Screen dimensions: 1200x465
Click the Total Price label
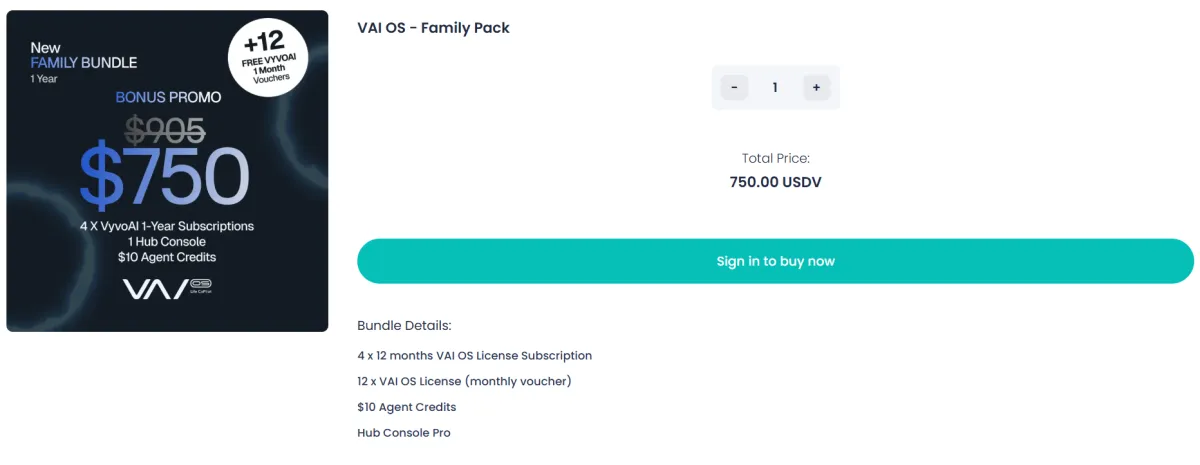(x=775, y=158)
